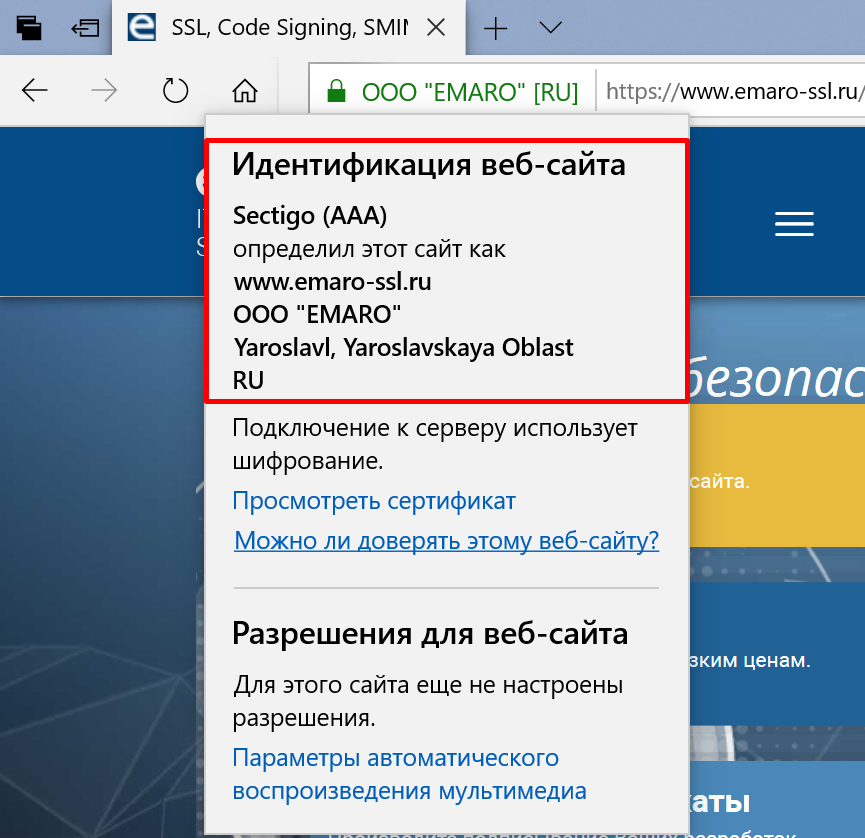Screen dimensions: 865x838
Task: Go to the home page icon
Action: tap(245, 90)
